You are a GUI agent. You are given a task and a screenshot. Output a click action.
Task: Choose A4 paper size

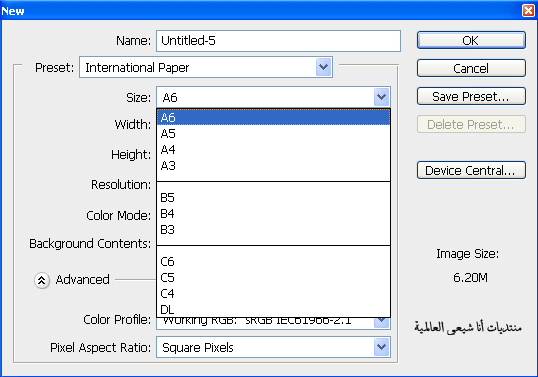(x=273, y=150)
